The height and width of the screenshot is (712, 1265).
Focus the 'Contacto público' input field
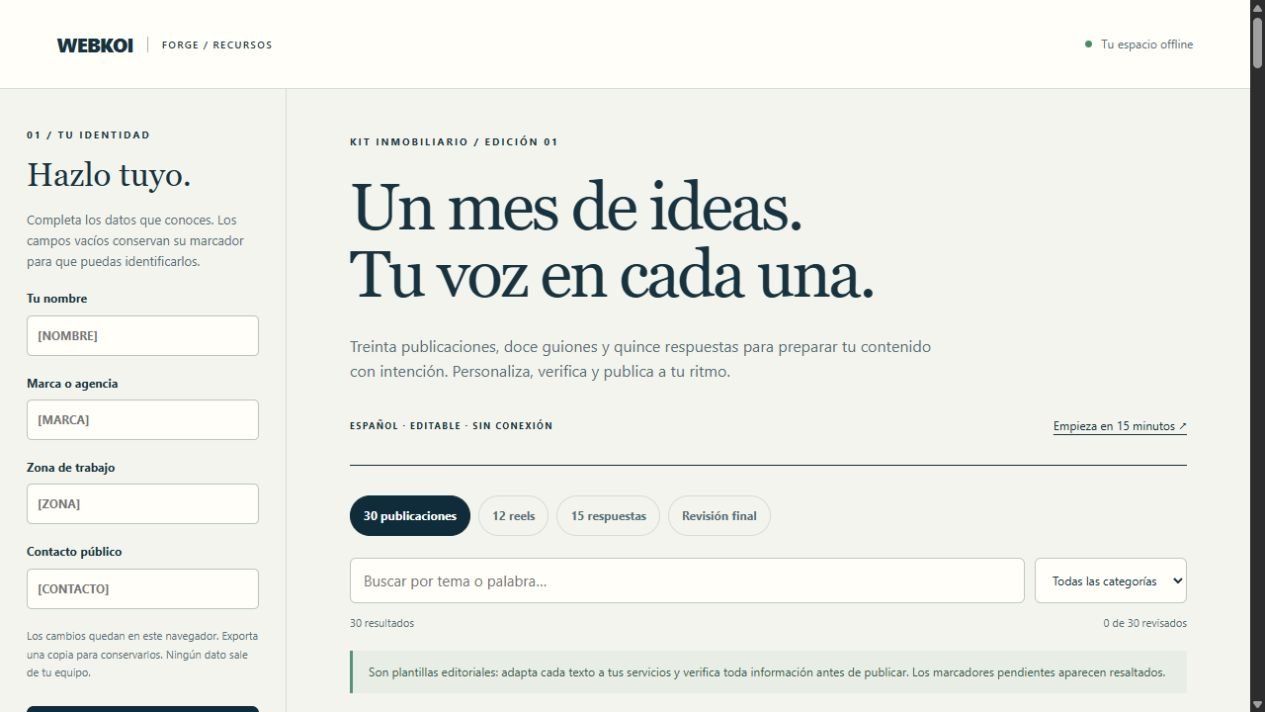coord(143,589)
